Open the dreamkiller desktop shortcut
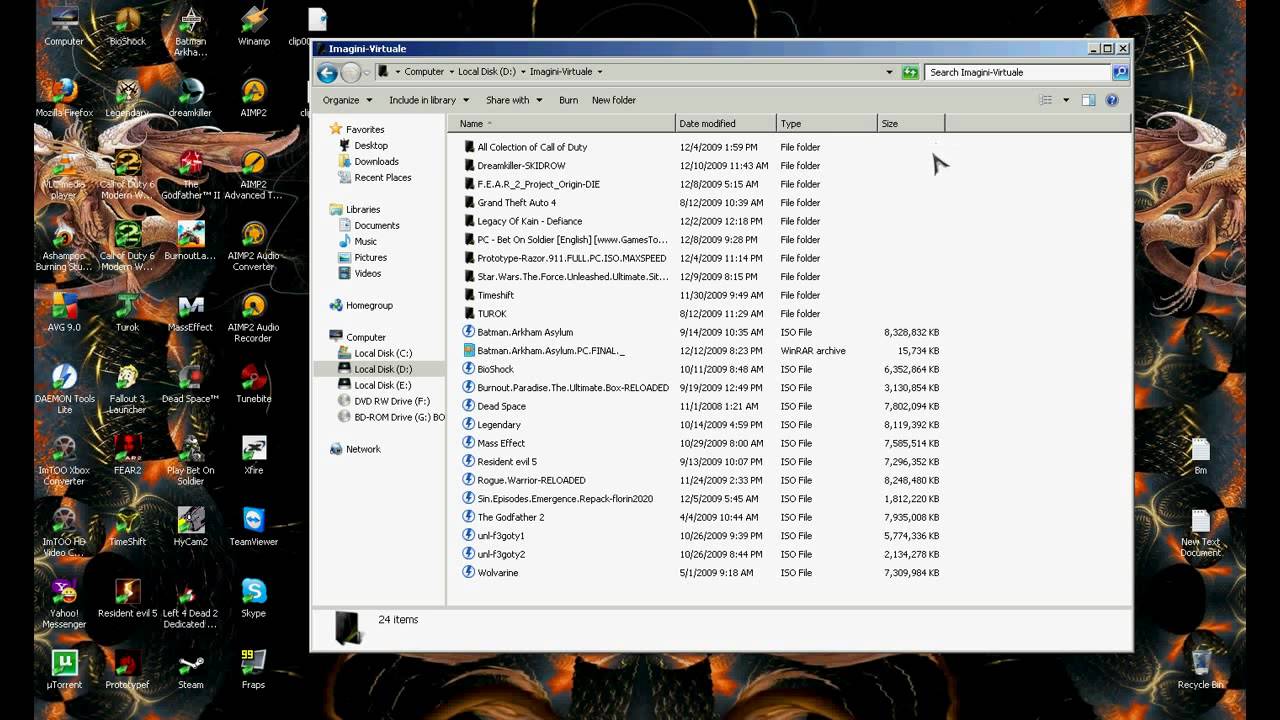The image size is (1280, 720). 190,98
